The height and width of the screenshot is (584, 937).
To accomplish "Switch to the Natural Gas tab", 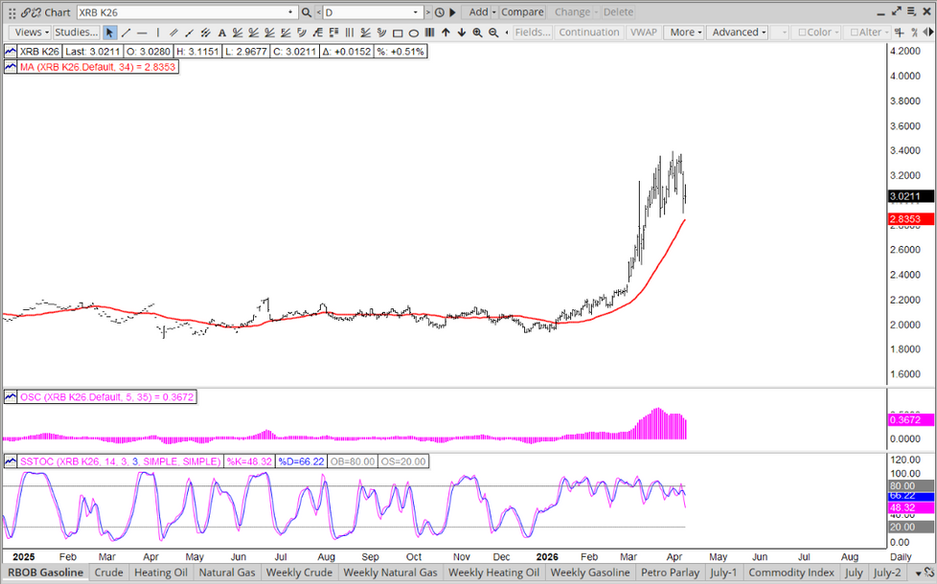I will coord(227,573).
